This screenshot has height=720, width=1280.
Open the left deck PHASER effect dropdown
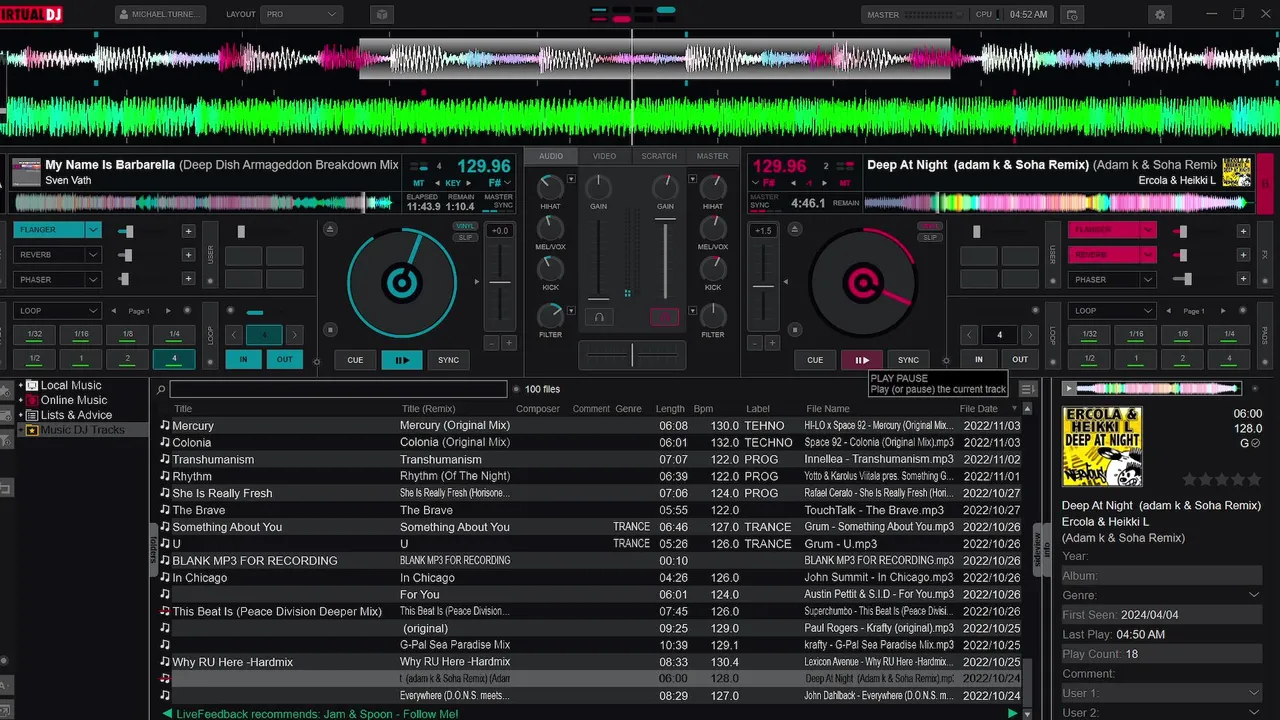point(93,280)
